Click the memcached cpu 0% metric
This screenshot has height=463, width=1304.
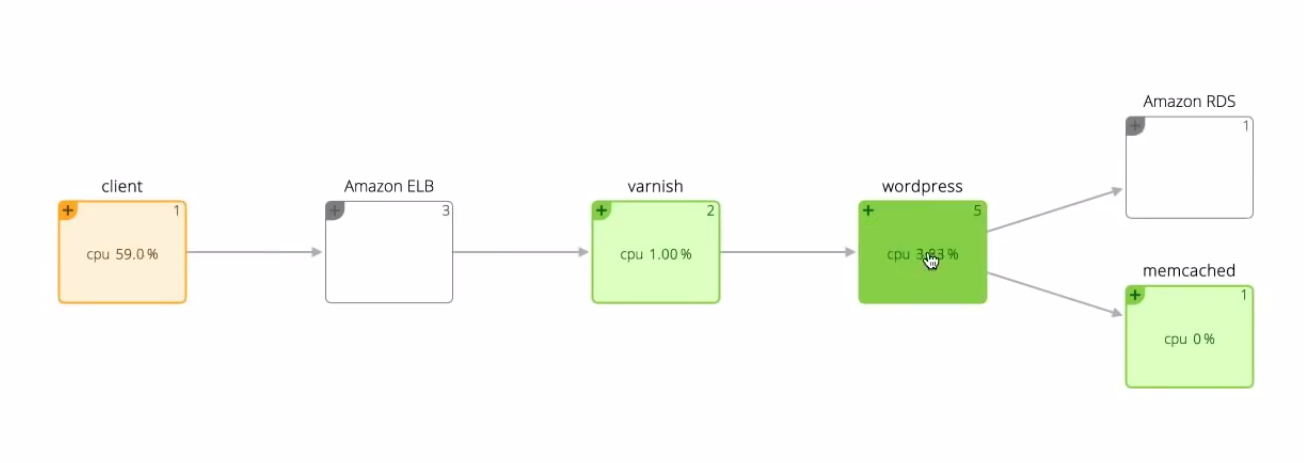coord(1189,339)
